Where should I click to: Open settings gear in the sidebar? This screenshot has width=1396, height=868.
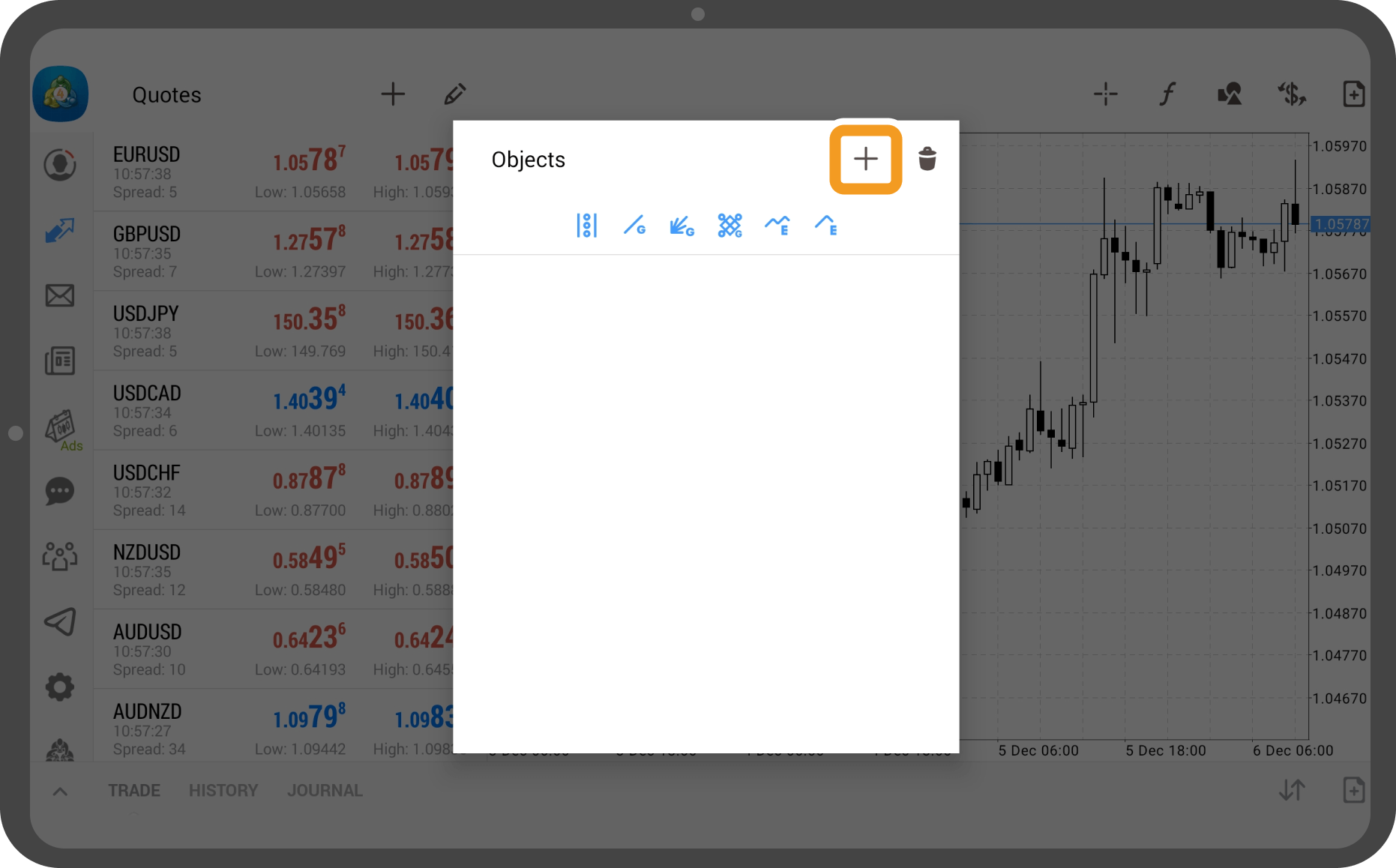pos(60,687)
